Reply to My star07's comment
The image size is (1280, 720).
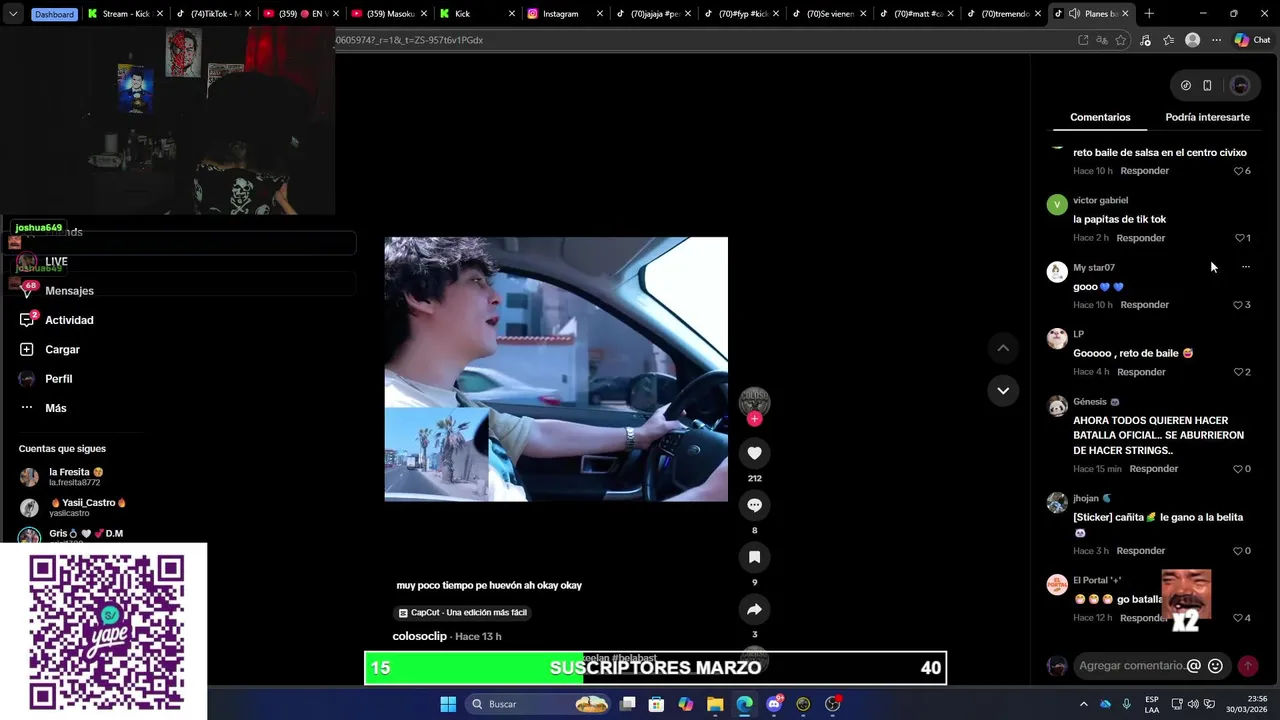pos(1145,305)
